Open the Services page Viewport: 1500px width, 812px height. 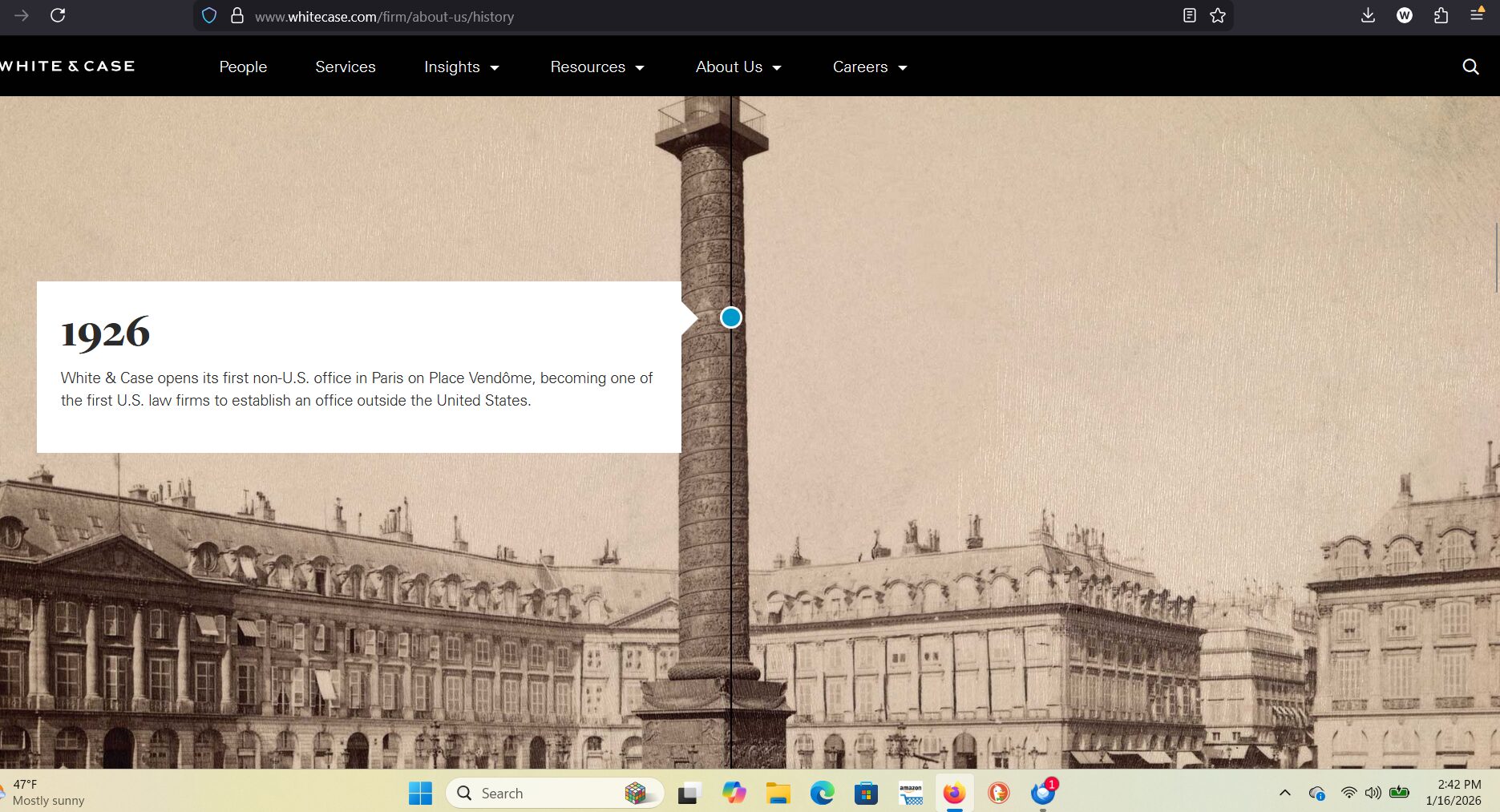(x=345, y=67)
